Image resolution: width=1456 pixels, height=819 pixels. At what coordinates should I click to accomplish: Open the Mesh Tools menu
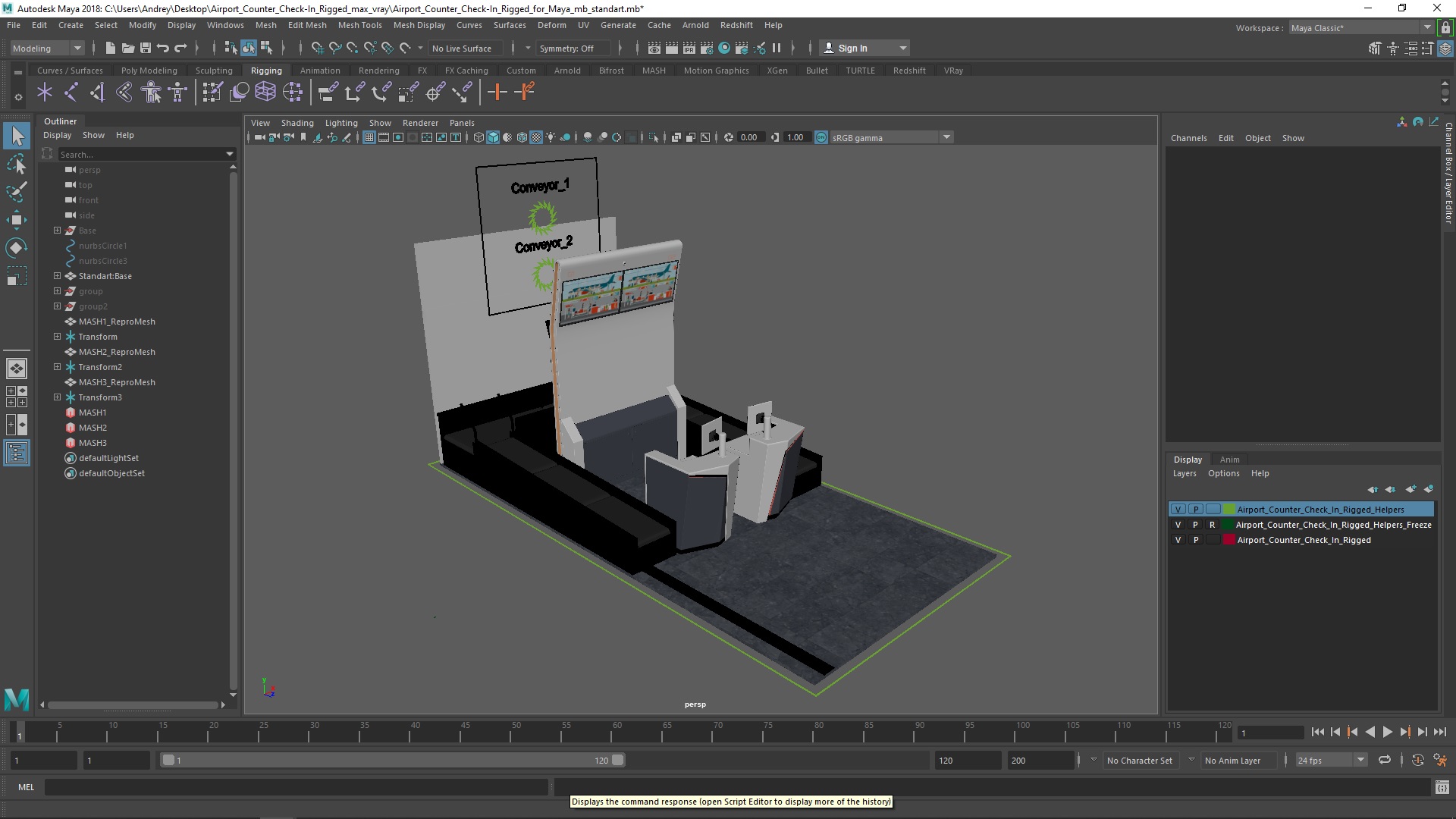pos(359,25)
